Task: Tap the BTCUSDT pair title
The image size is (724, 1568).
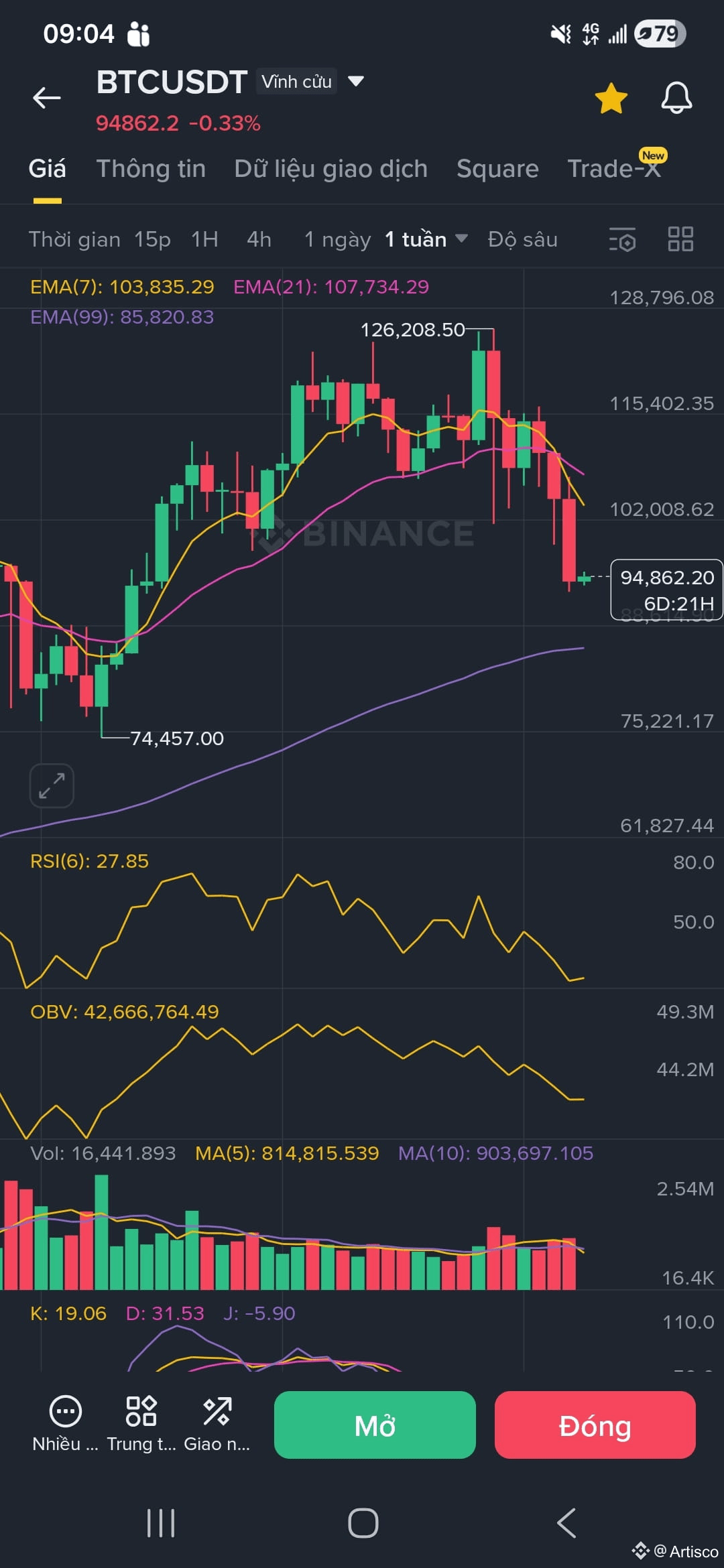Action: (x=172, y=82)
